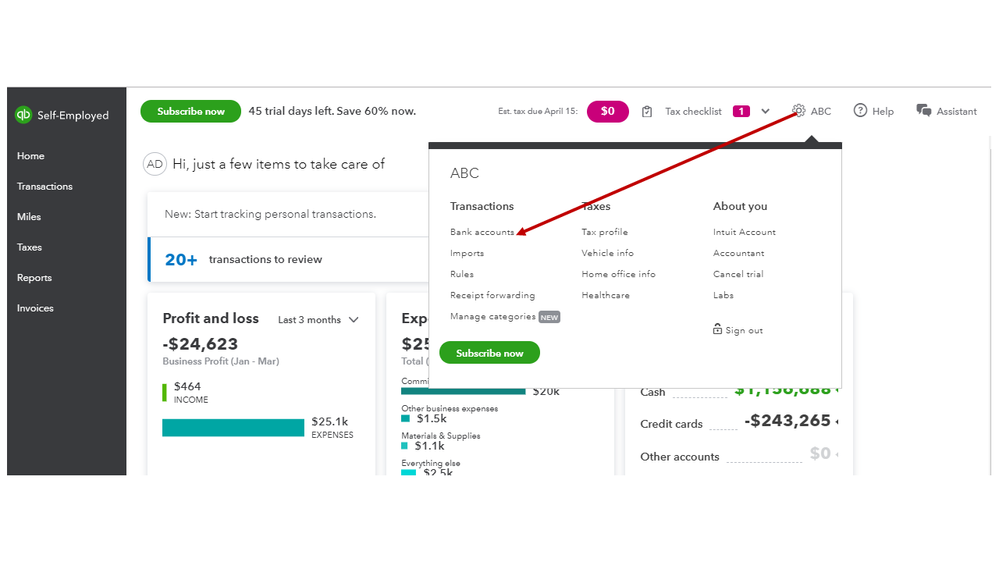Click Subscribe now in settings menu
The width and height of the screenshot is (999, 562).
pyautogui.click(x=489, y=353)
